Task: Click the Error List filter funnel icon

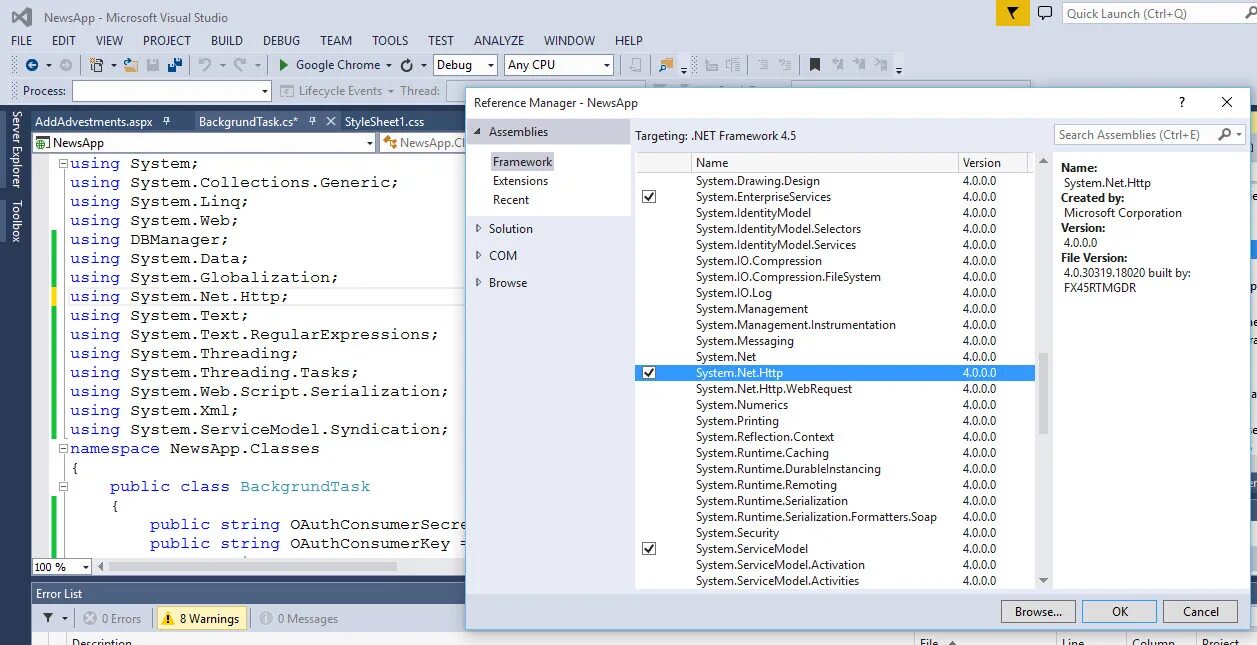Action: 48,619
